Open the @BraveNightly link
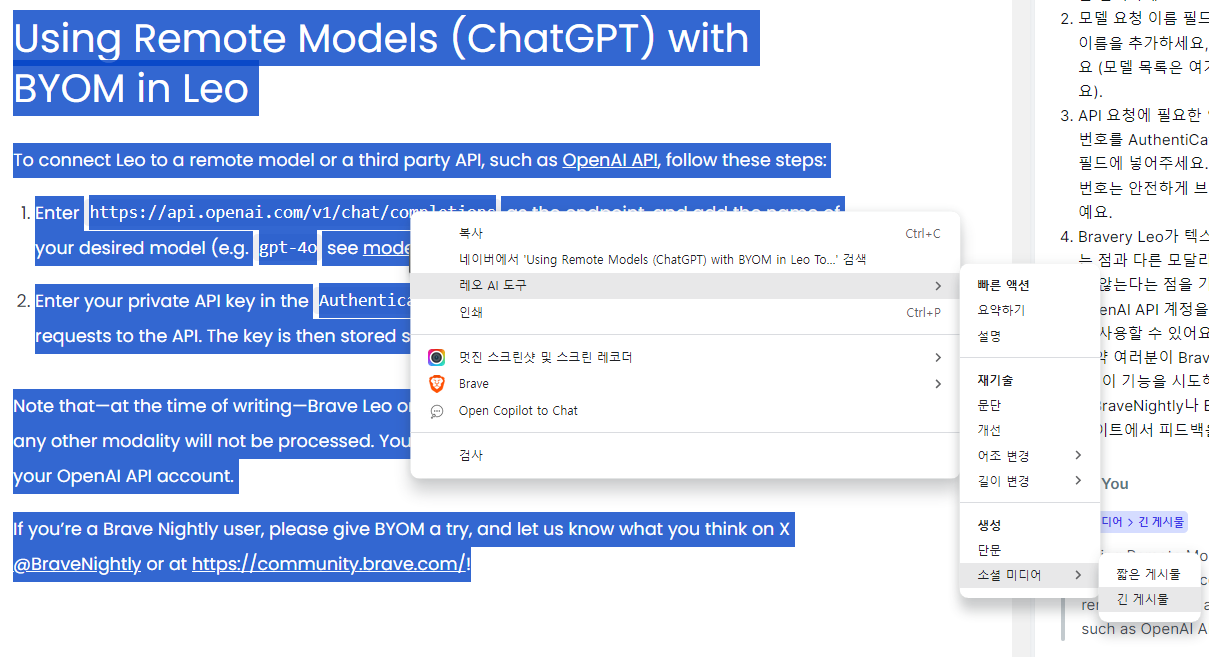Viewport: 1209px width, 657px height. 77,564
